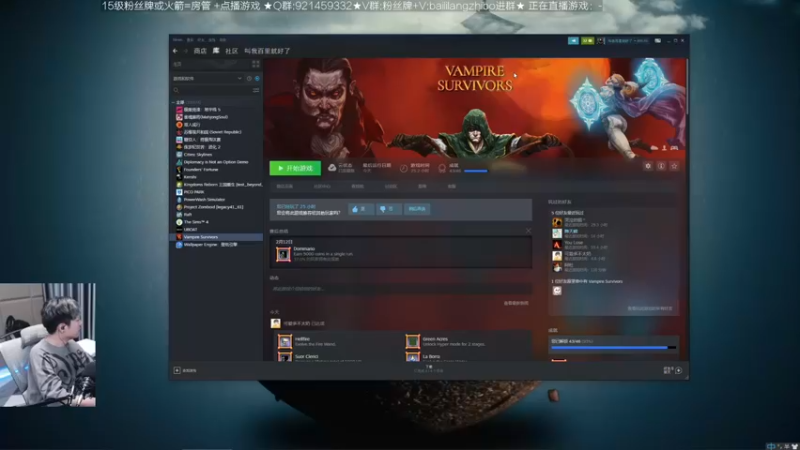This screenshot has width=800, height=450.
Task: Open the Steam menu in menu bar
Action: (178, 40)
